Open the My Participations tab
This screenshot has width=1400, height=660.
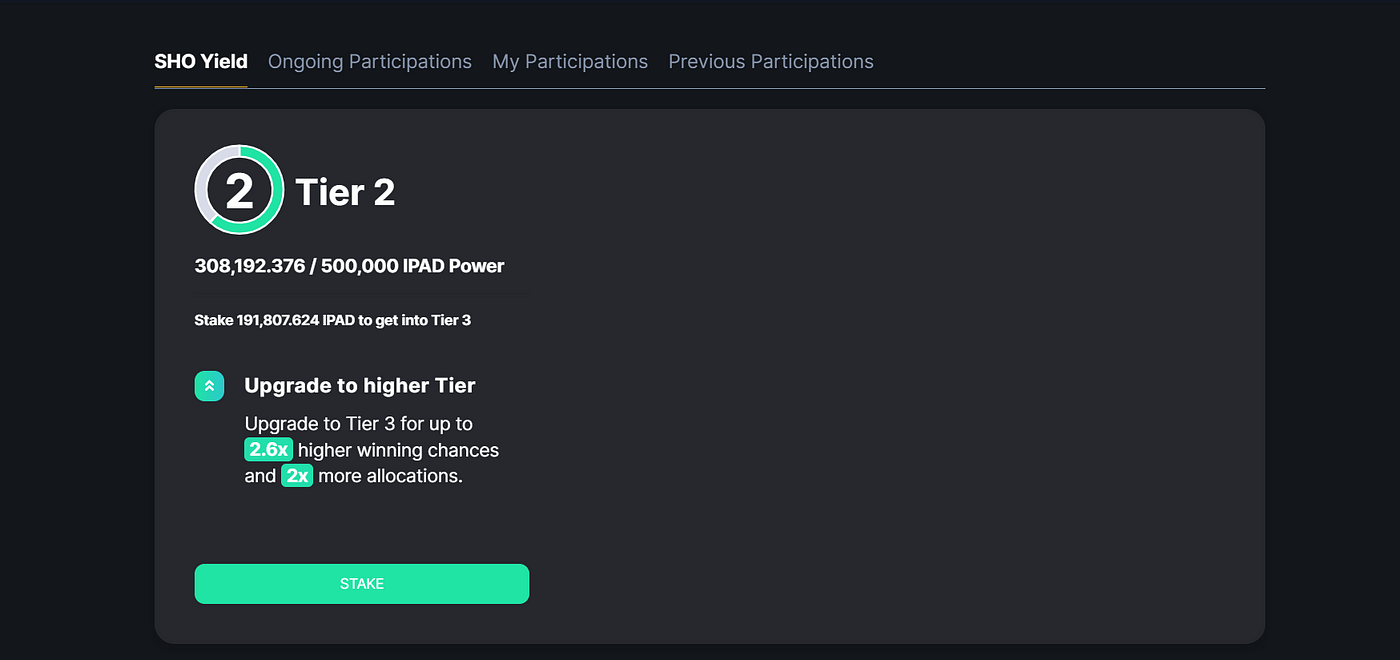(x=570, y=62)
